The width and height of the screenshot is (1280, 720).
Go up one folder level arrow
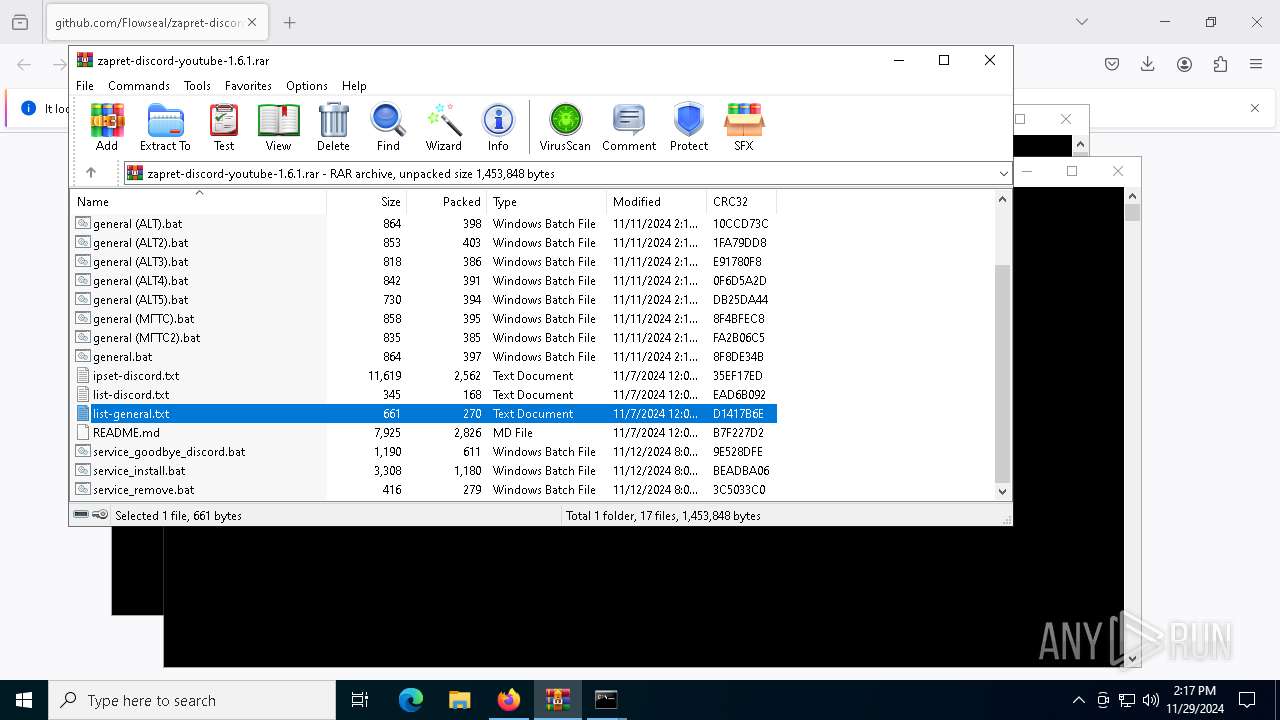(91, 173)
